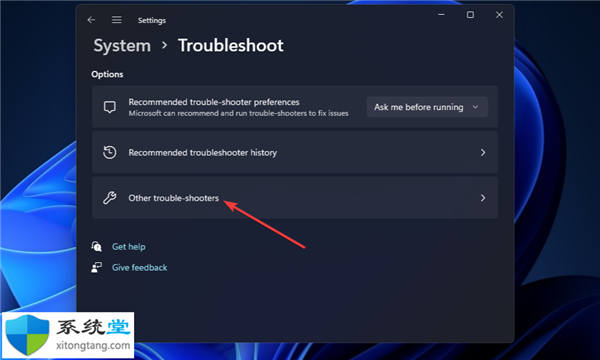Click the Get help icon
The width and height of the screenshot is (600, 360).
tap(96, 246)
